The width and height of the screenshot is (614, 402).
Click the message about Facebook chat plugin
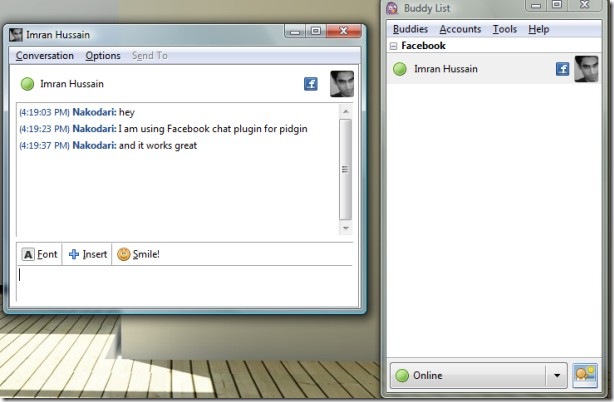tap(163, 129)
